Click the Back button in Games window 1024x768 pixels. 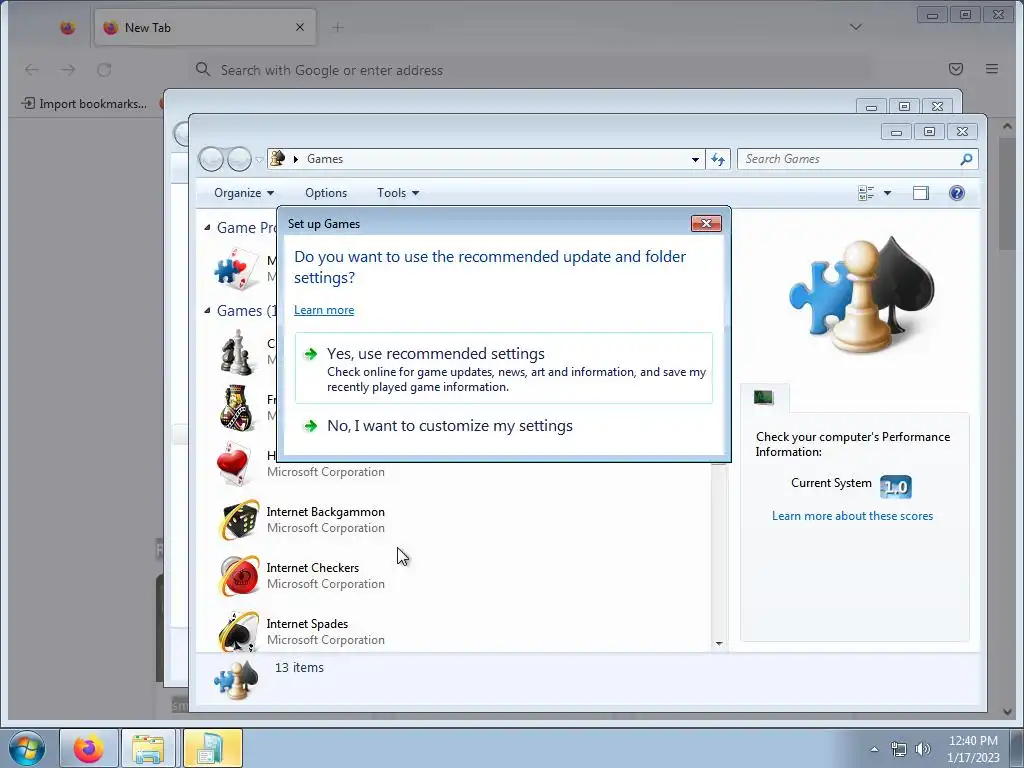click(x=211, y=159)
